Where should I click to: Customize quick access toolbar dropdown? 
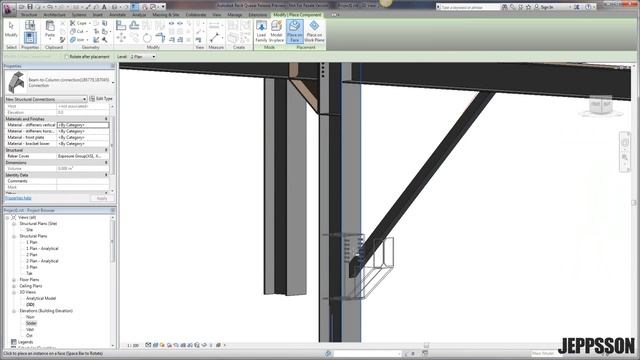click(x=163, y=7)
